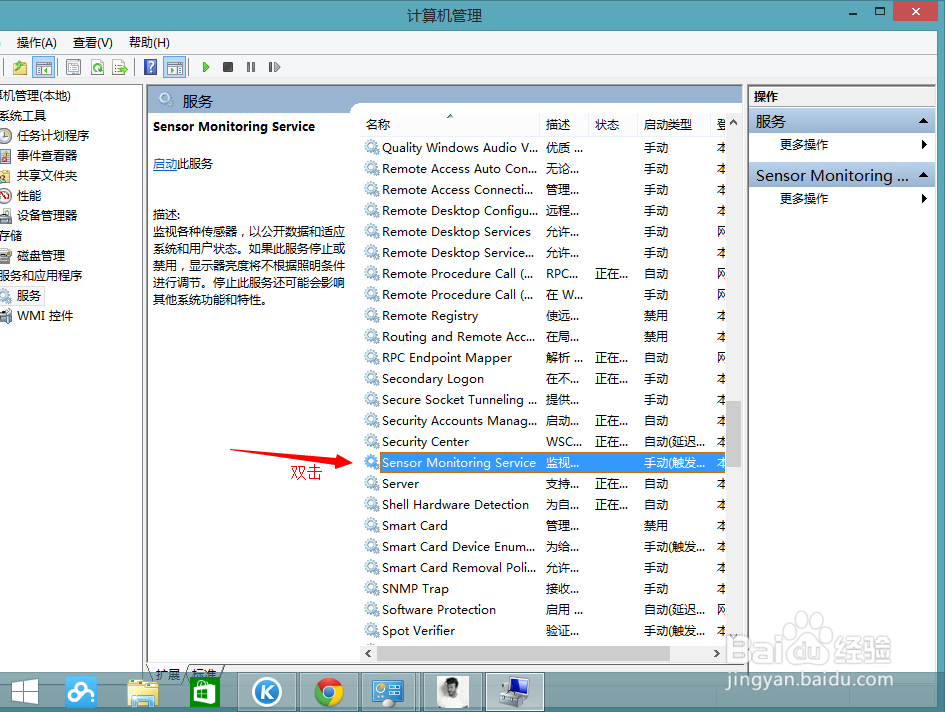Restart the service via the restart icon

274,67
